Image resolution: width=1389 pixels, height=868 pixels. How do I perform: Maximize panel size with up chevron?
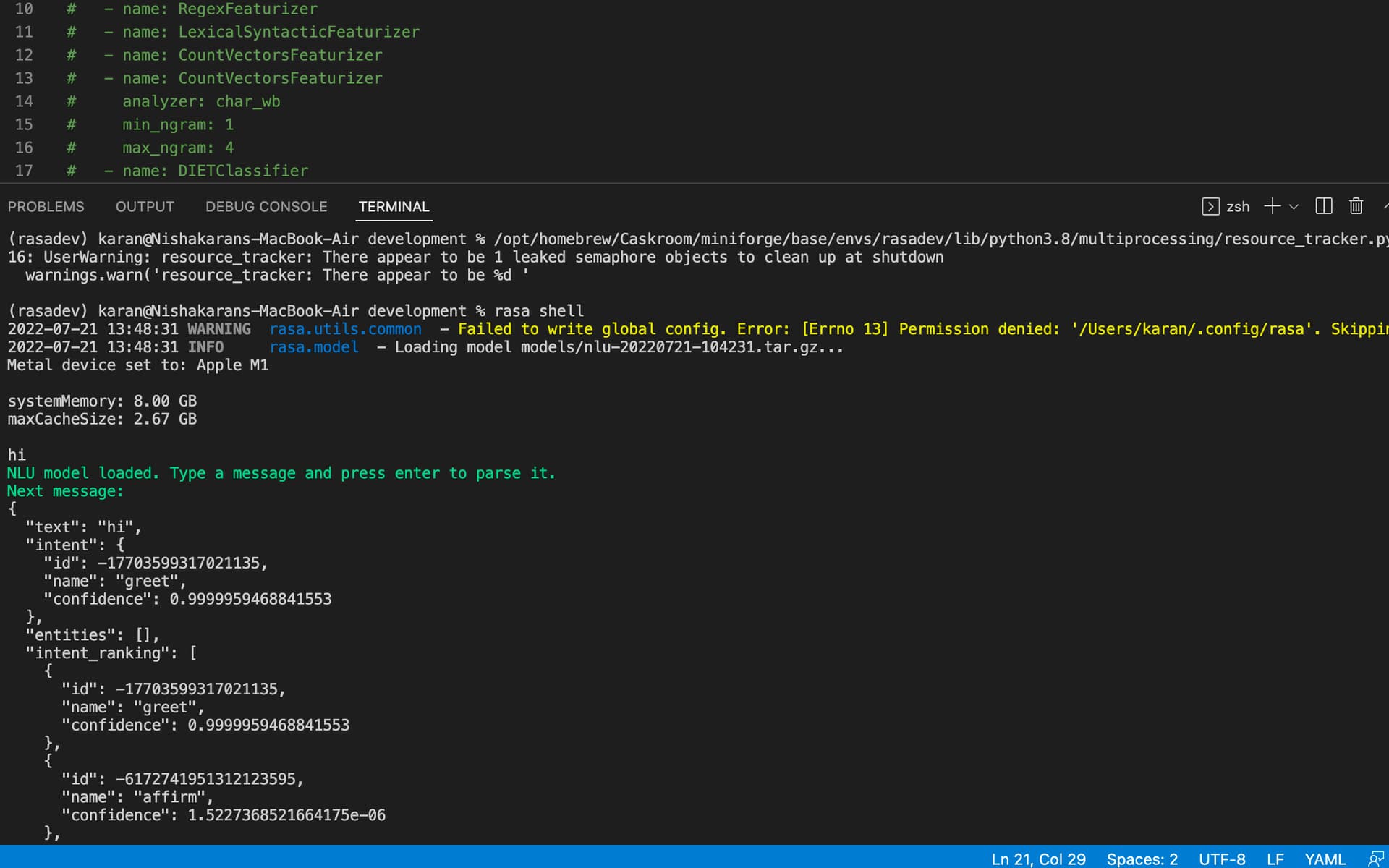point(1385,207)
